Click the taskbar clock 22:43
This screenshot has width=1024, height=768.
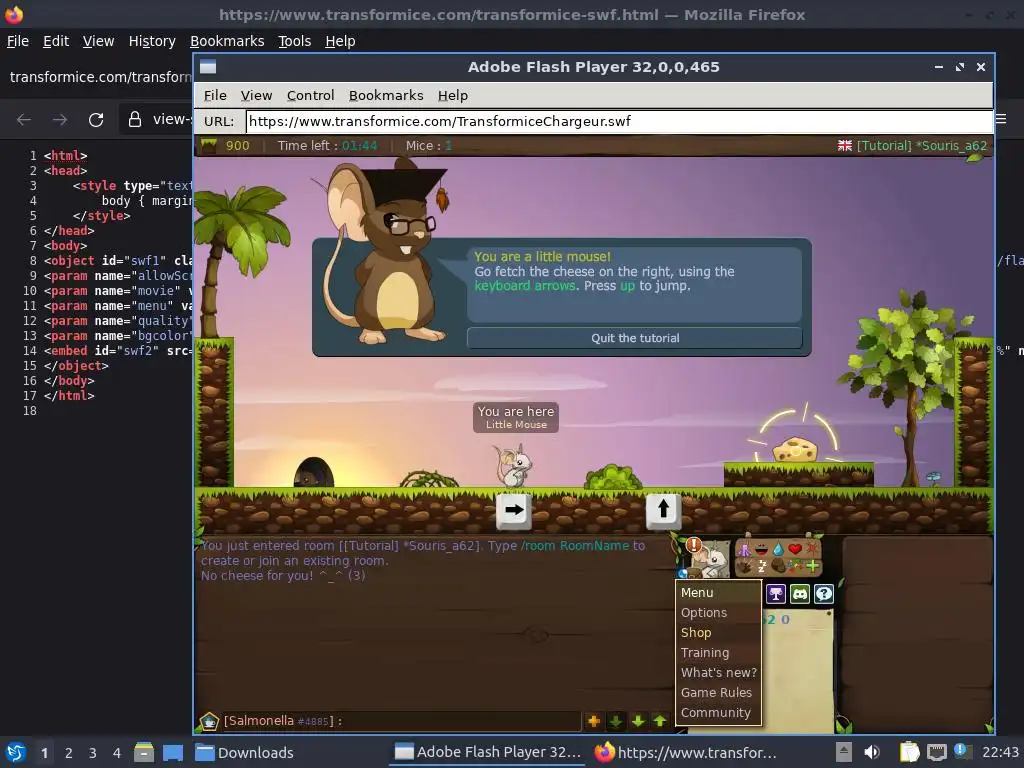1000,752
